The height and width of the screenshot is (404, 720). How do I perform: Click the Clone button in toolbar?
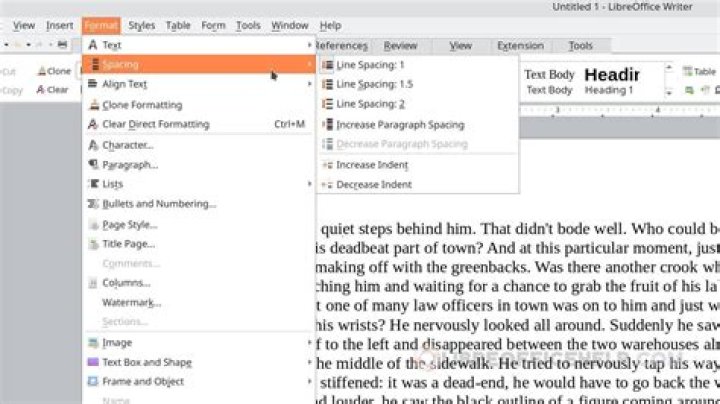point(55,71)
